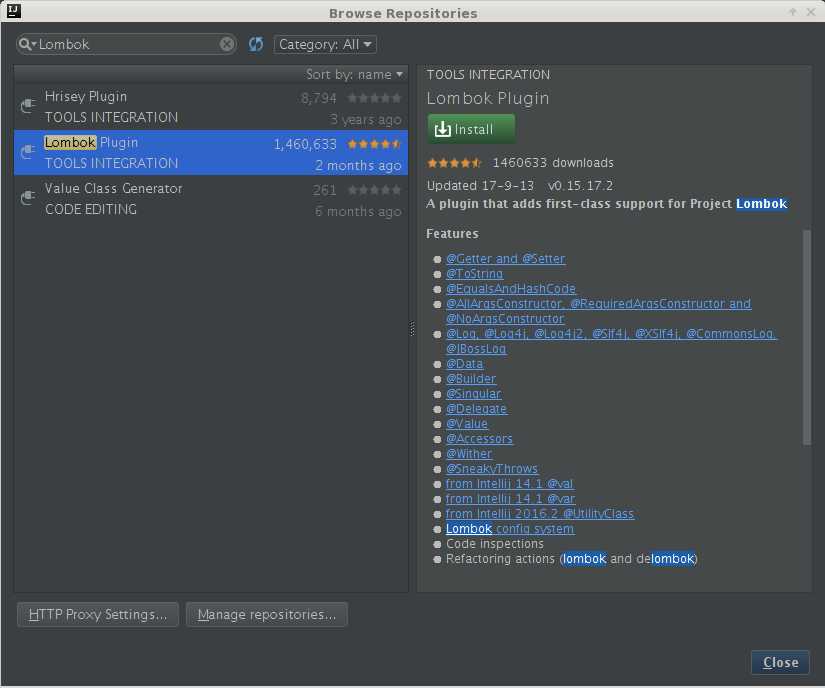Click the Features heading

452,234
